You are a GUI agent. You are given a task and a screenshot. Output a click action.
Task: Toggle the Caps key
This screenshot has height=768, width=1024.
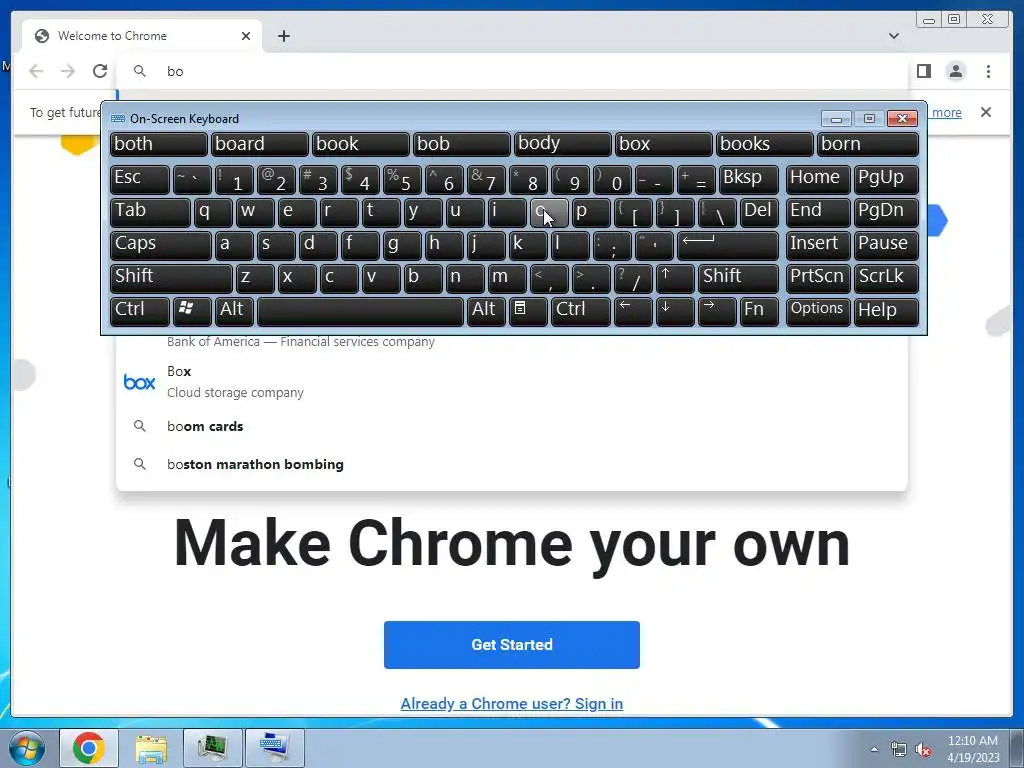161,245
